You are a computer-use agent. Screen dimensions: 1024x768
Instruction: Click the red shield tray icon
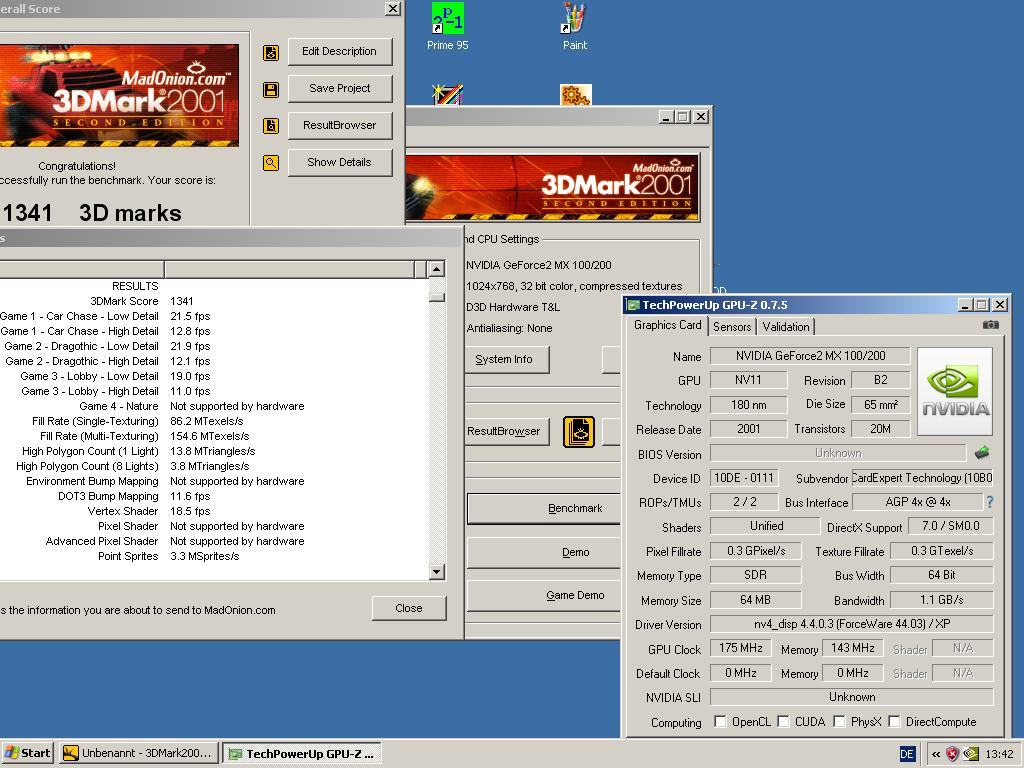(x=953, y=754)
